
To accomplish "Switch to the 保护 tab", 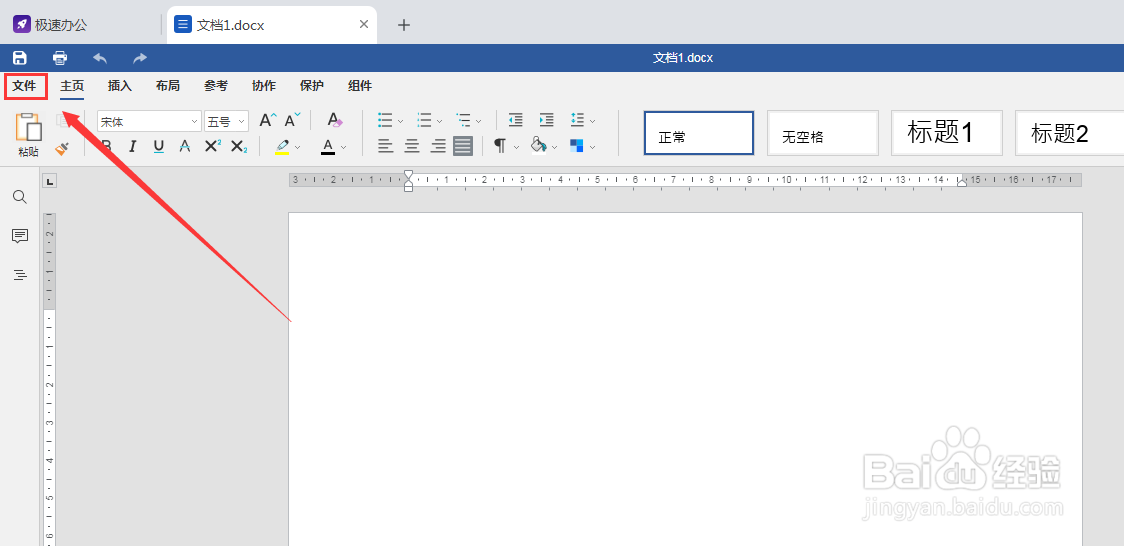I will pyautogui.click(x=312, y=86).
